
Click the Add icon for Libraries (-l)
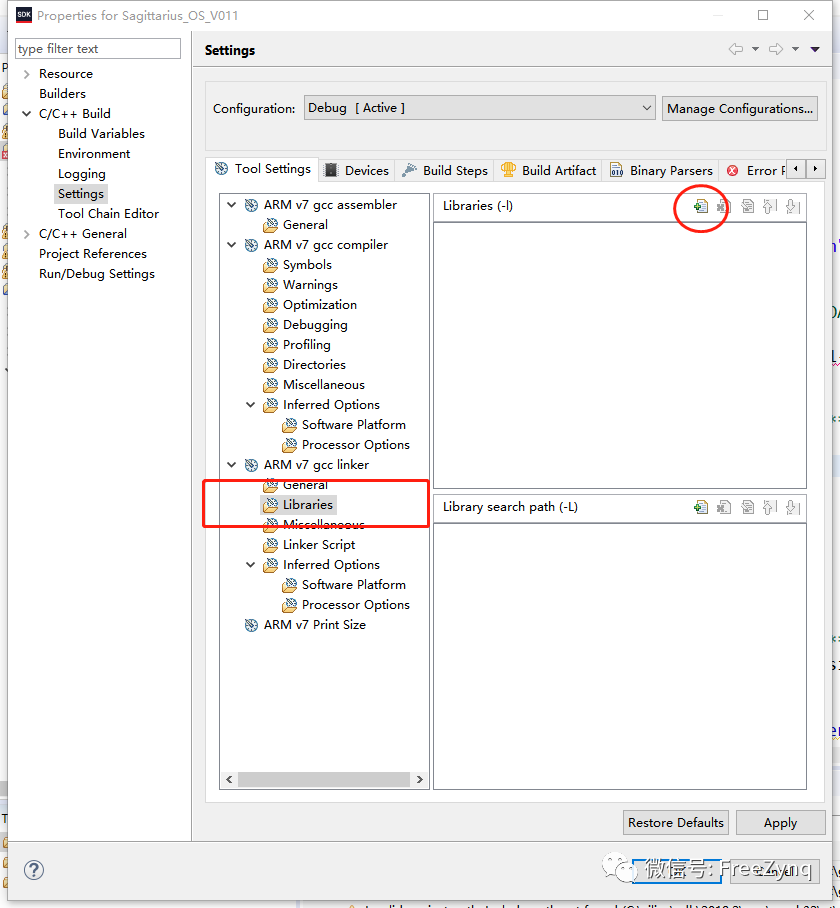701,206
